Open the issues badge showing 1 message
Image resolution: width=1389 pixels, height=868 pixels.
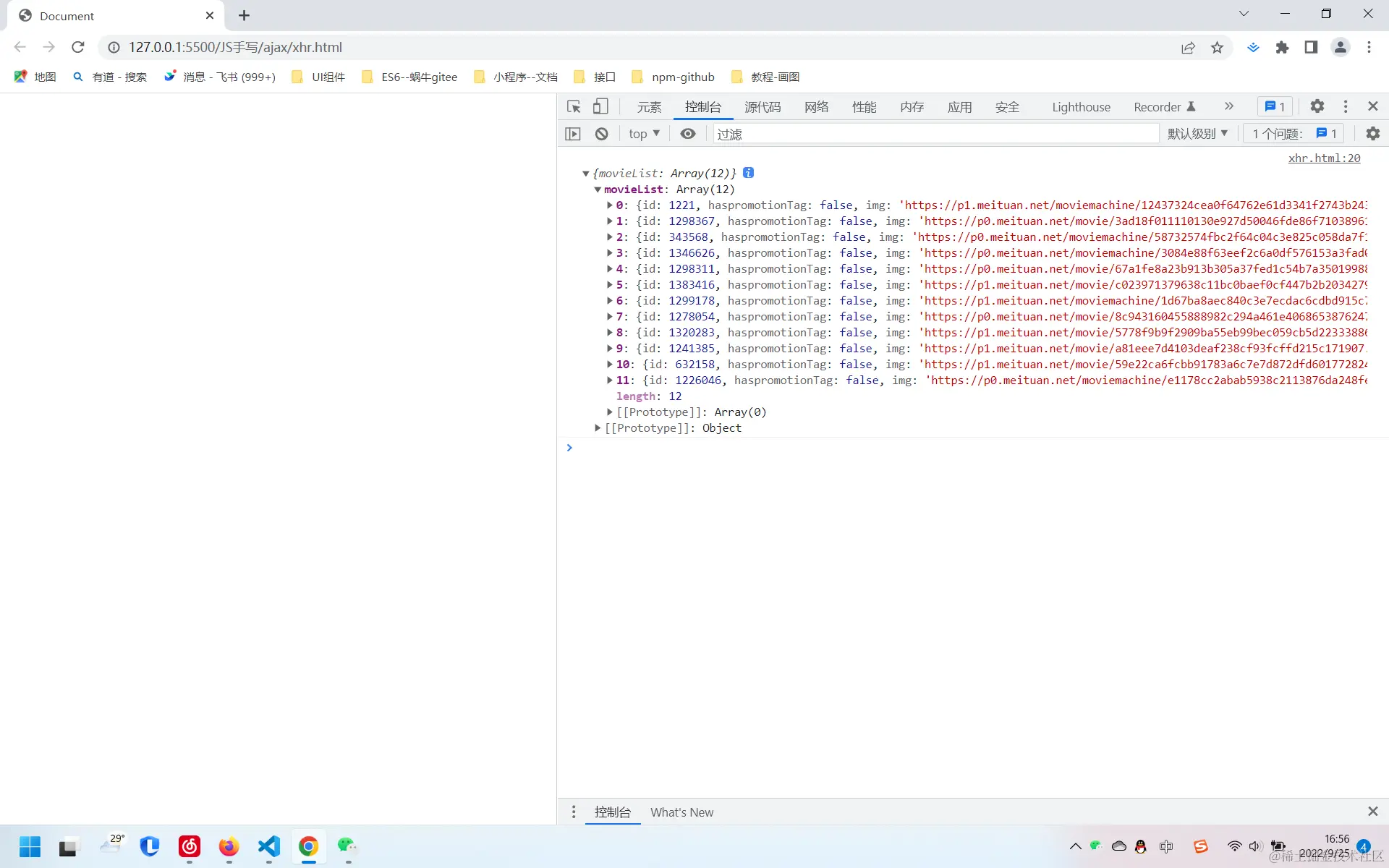pos(1275,106)
